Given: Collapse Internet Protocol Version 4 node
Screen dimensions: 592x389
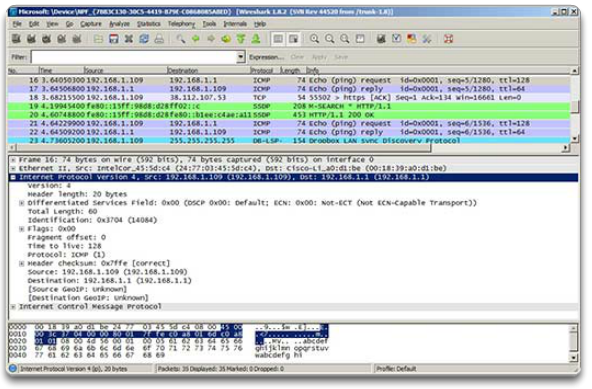Looking at the screenshot, I should coord(13,177).
